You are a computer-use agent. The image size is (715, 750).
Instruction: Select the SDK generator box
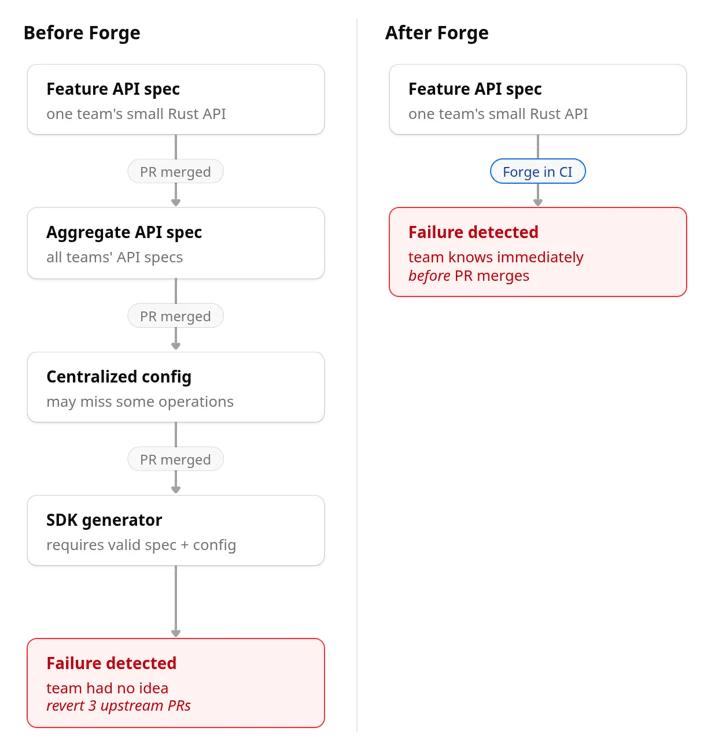176,531
